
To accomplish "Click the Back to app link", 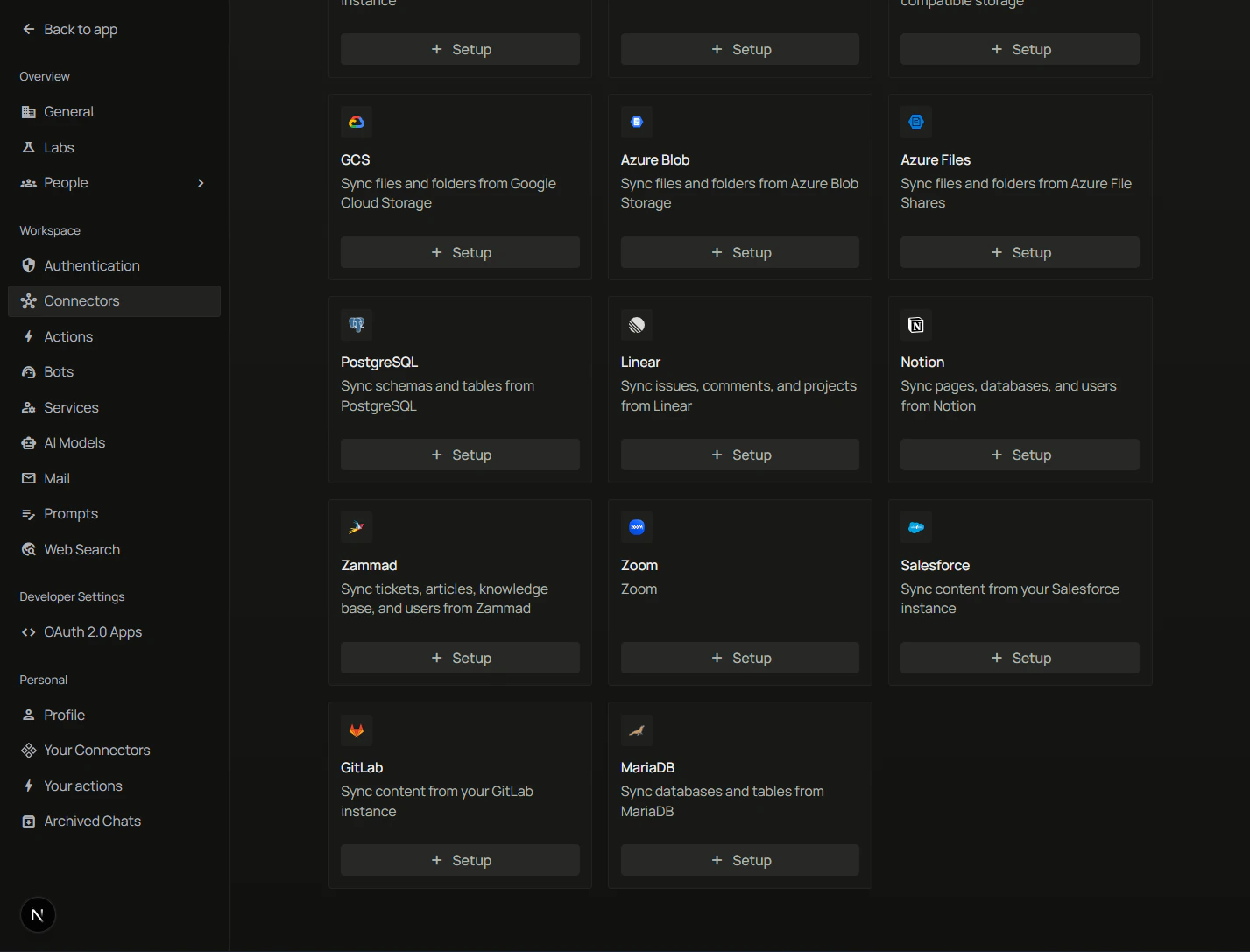I will [70, 29].
